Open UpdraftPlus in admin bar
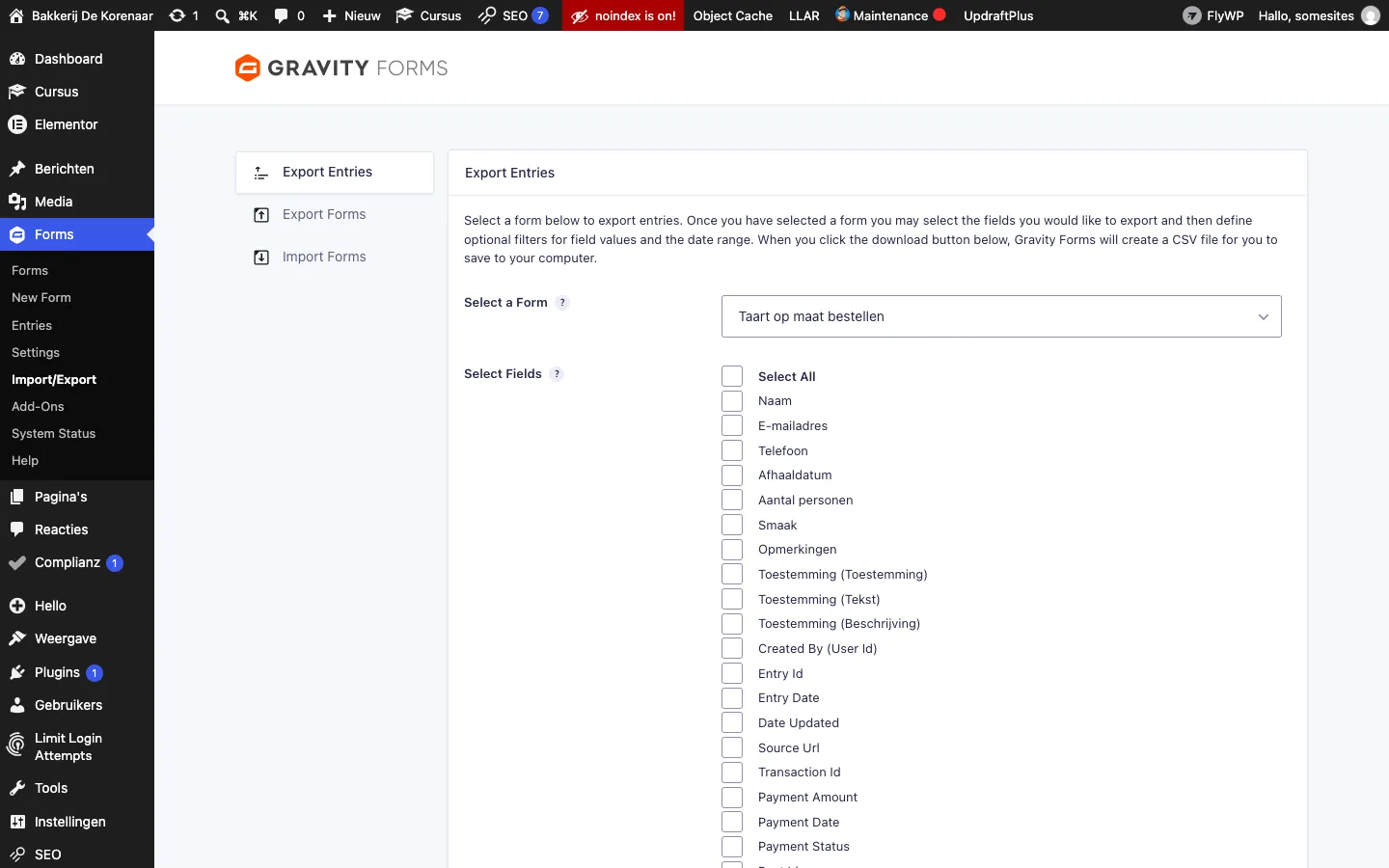 [998, 15]
